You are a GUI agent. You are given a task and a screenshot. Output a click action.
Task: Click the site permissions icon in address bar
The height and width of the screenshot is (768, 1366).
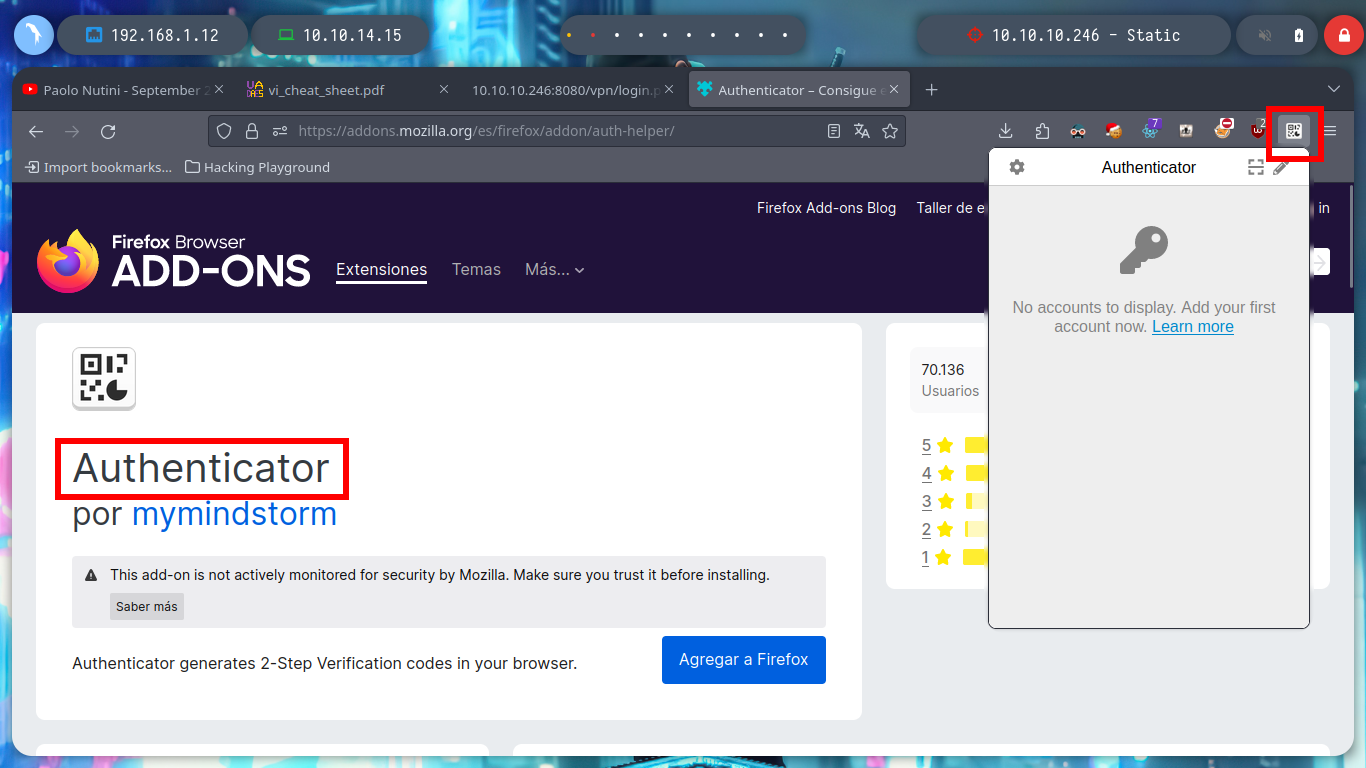280,131
